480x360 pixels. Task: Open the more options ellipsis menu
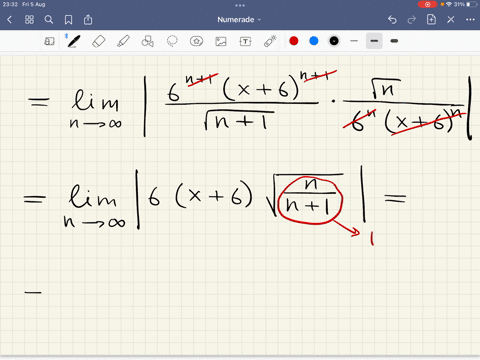click(x=470, y=20)
